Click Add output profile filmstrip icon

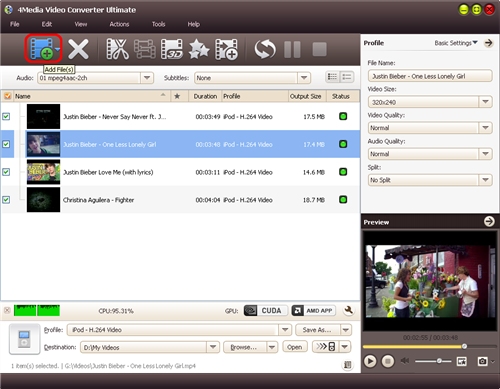tap(226, 49)
